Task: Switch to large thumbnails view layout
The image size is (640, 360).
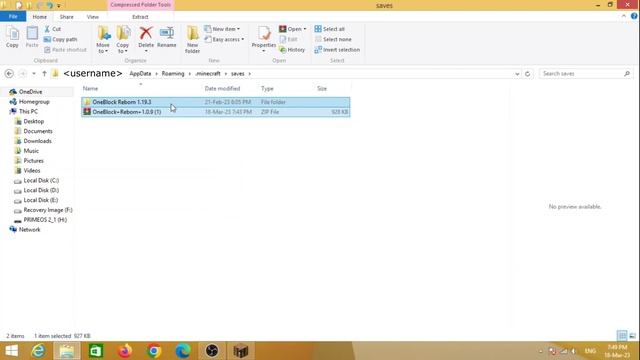Action: pyautogui.click(x=632, y=336)
